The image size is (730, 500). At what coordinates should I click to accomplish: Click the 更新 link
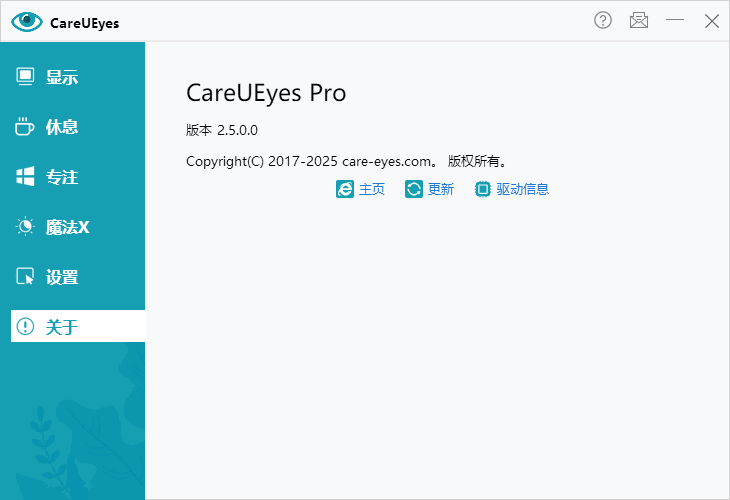click(x=441, y=189)
